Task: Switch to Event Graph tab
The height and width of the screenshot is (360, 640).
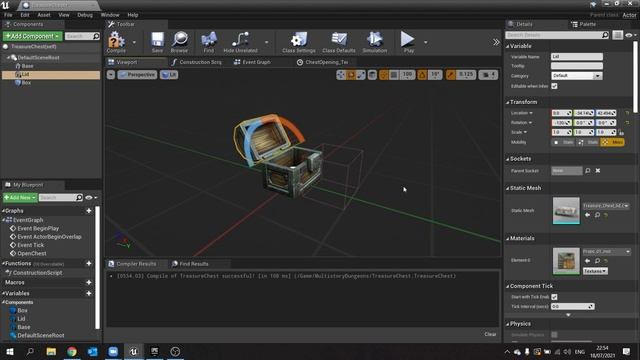Action: pyautogui.click(x=252, y=62)
